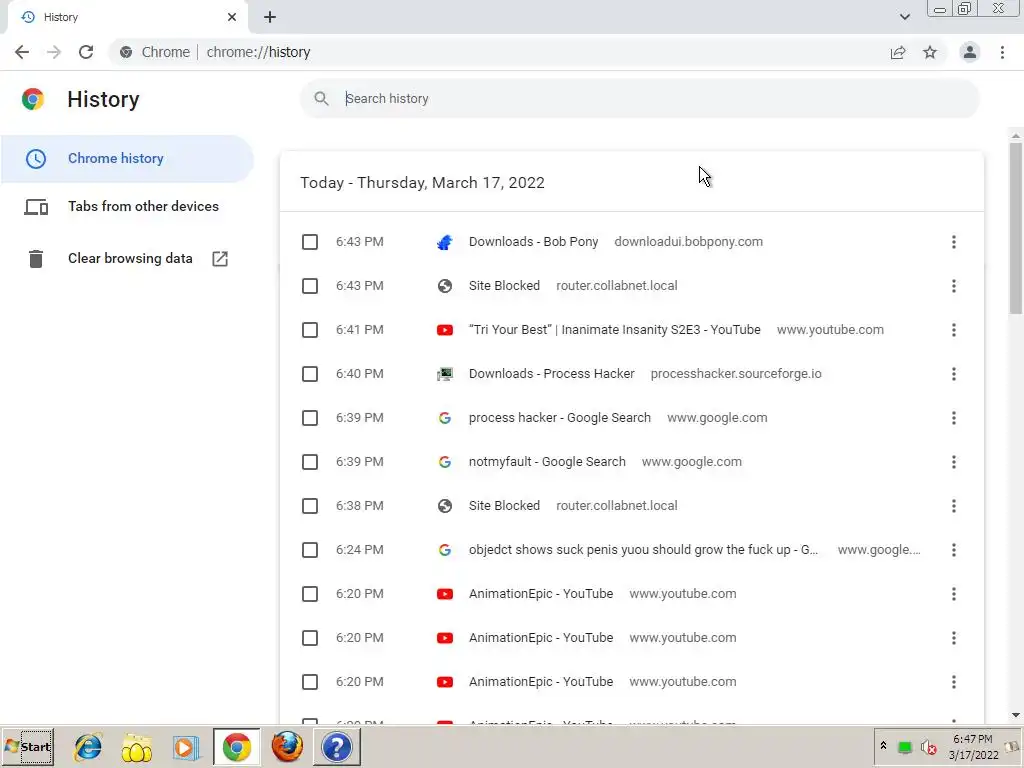
Task: Open actions menu for notmyfault search
Action: coord(953,462)
